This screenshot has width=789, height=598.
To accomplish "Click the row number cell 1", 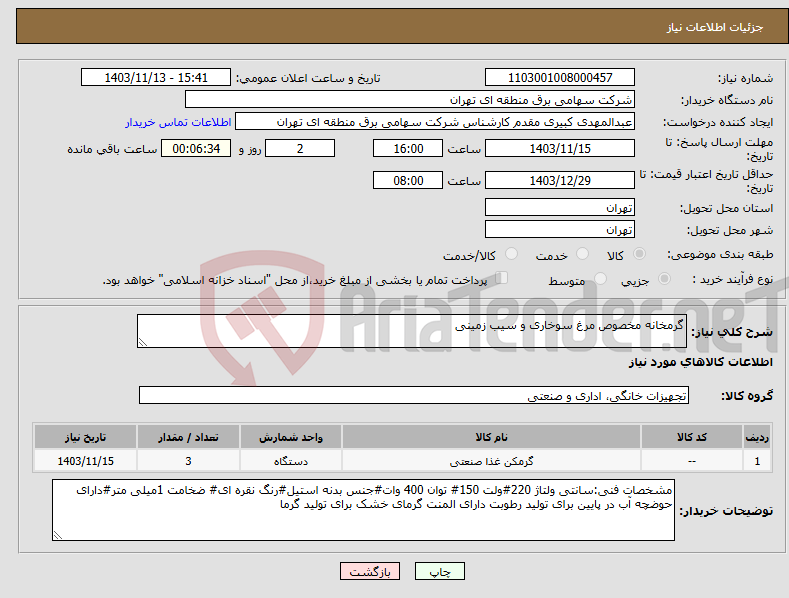I will coord(757,461).
